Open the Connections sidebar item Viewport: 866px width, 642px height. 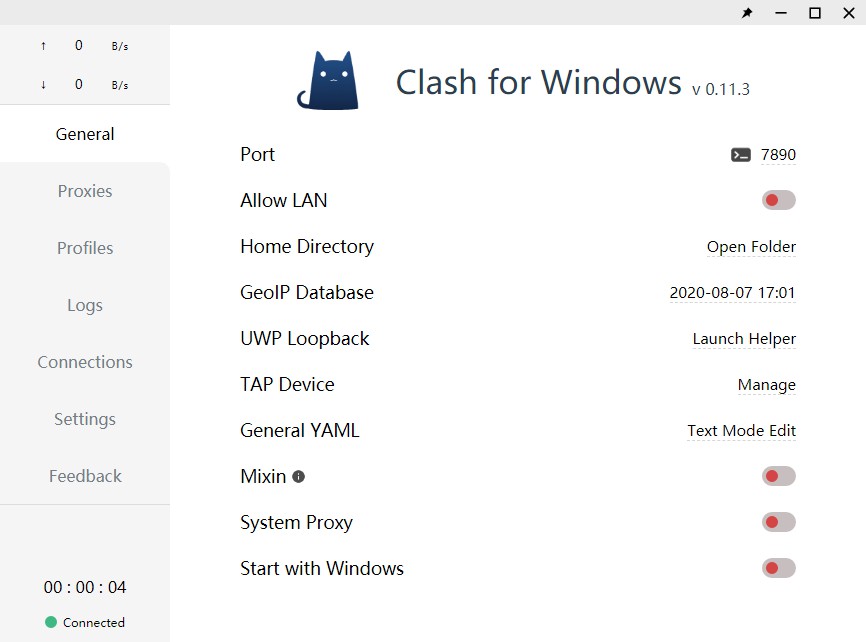coord(85,362)
